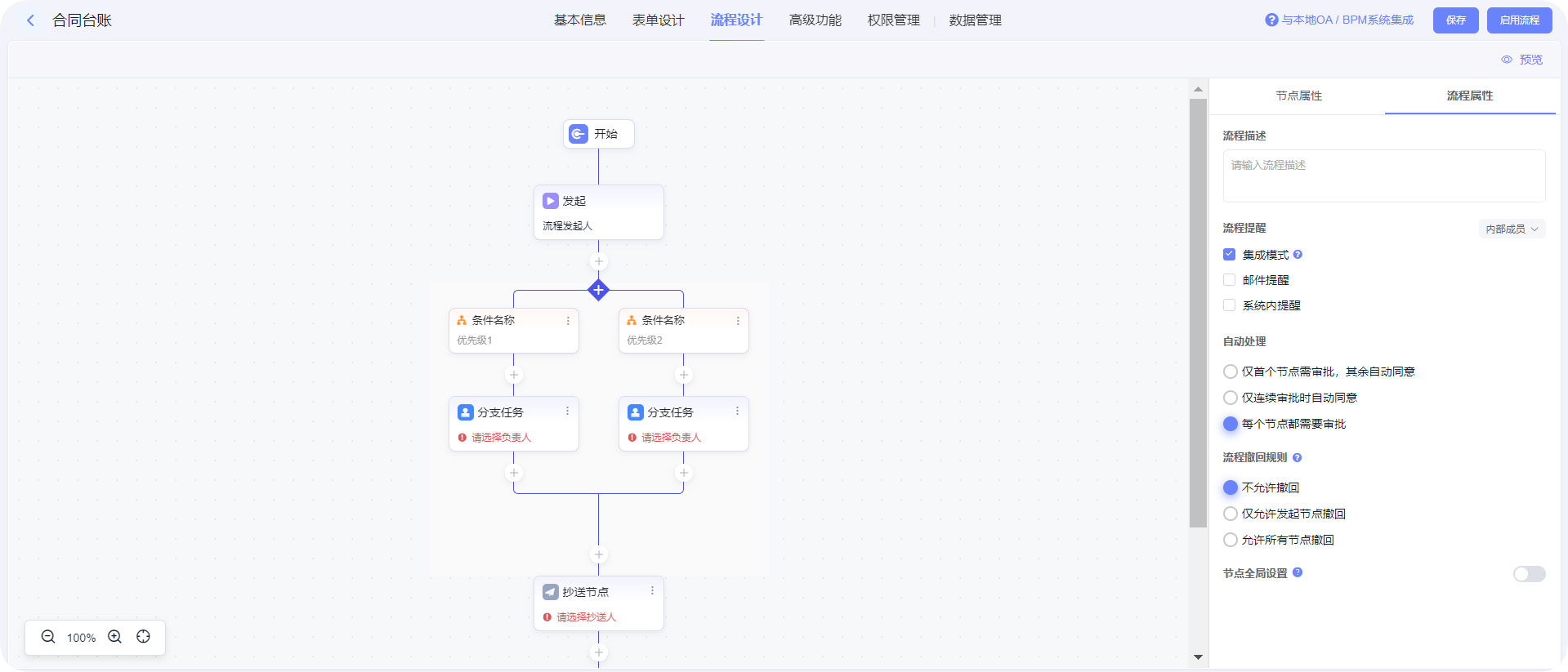The width and height of the screenshot is (1568, 672).
Task: Switch to the 节点属性 tab
Action: [1298, 96]
